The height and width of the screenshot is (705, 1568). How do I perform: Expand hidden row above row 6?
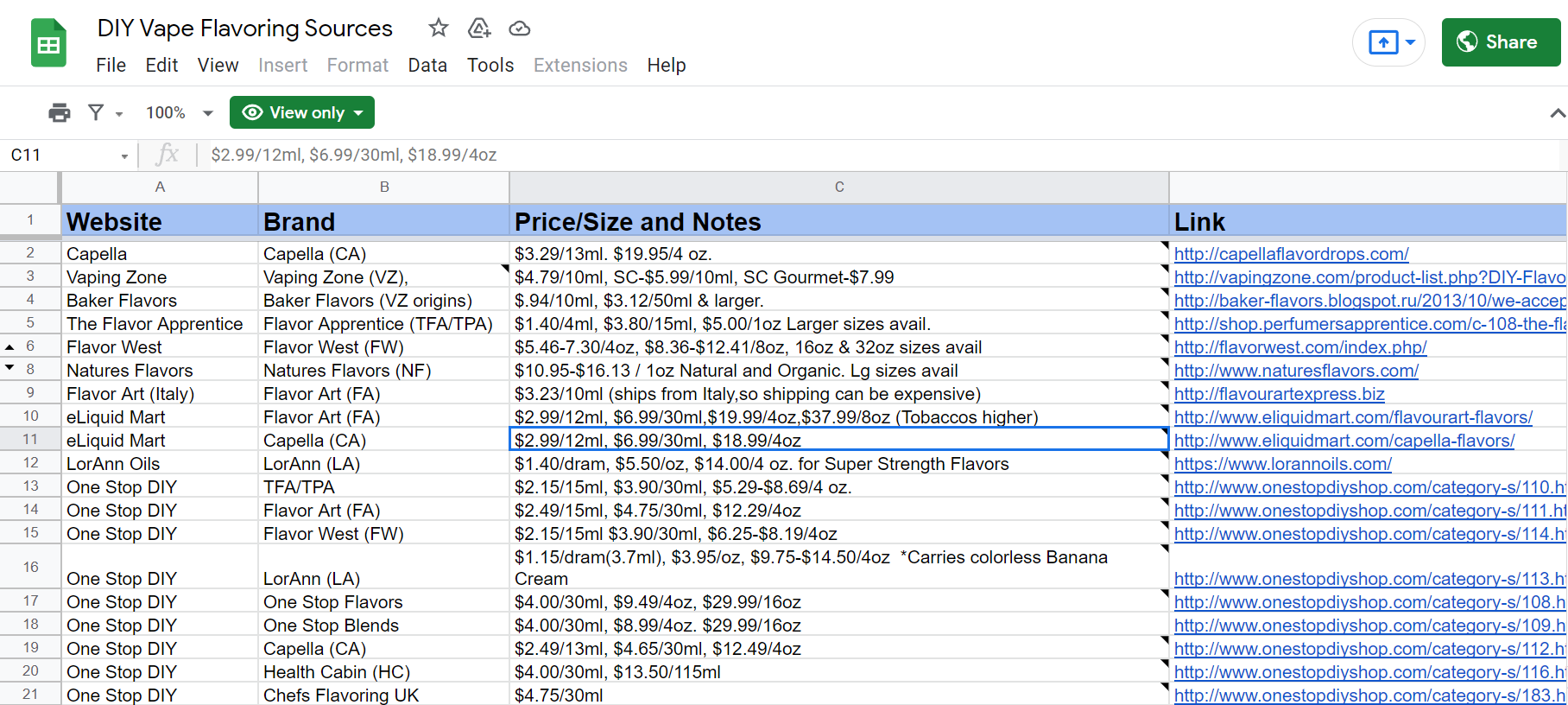(x=9, y=346)
